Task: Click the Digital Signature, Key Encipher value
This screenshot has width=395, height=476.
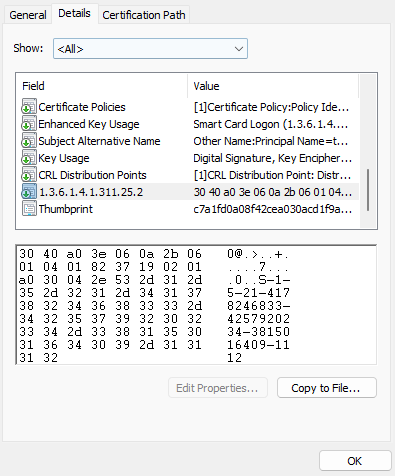Action: (x=272, y=158)
